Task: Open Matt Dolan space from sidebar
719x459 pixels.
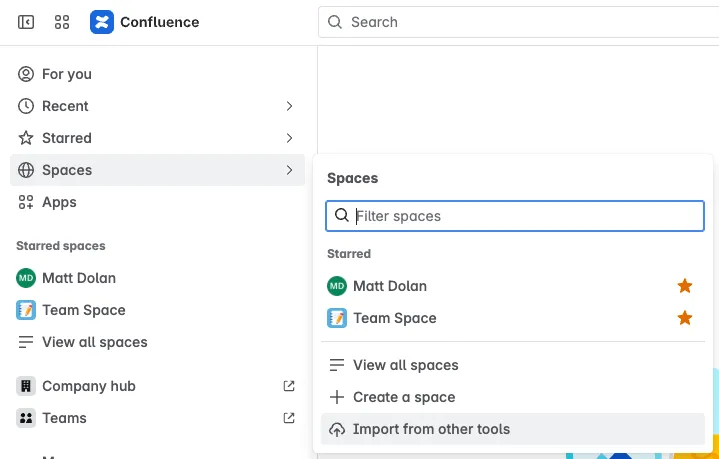Action: click(157, 278)
